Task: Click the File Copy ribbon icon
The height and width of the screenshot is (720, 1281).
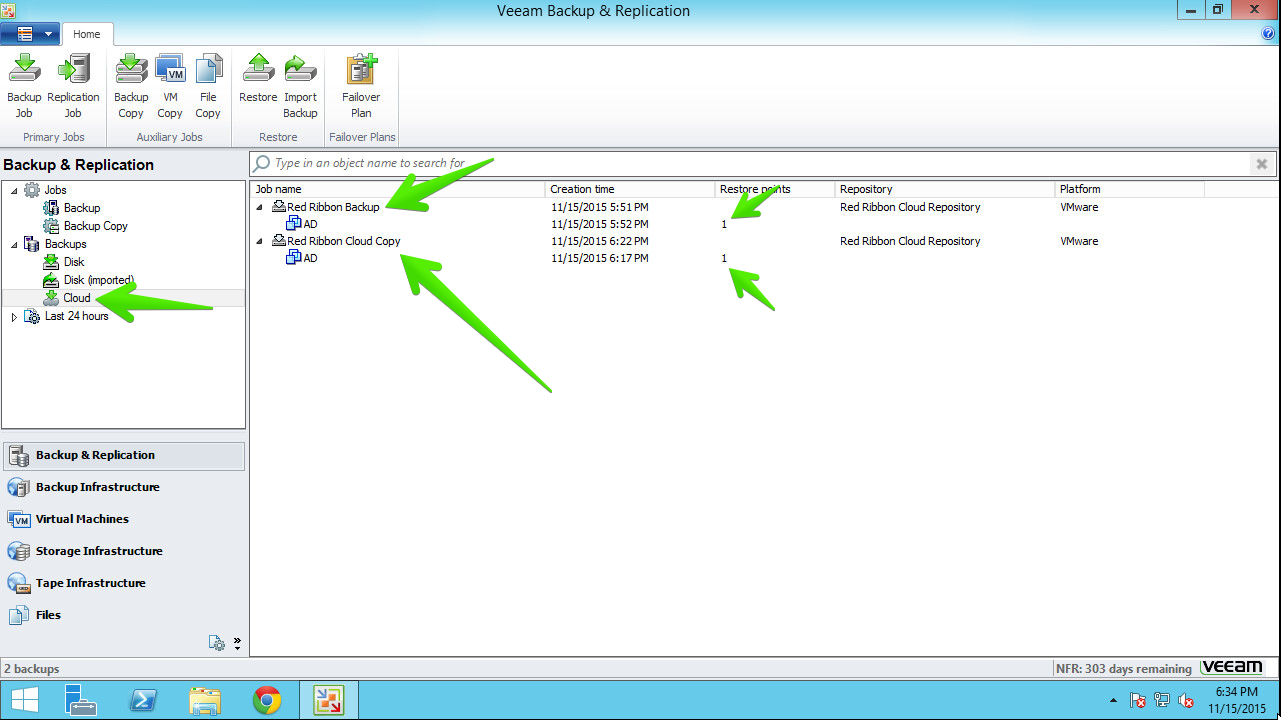Action: 208,86
